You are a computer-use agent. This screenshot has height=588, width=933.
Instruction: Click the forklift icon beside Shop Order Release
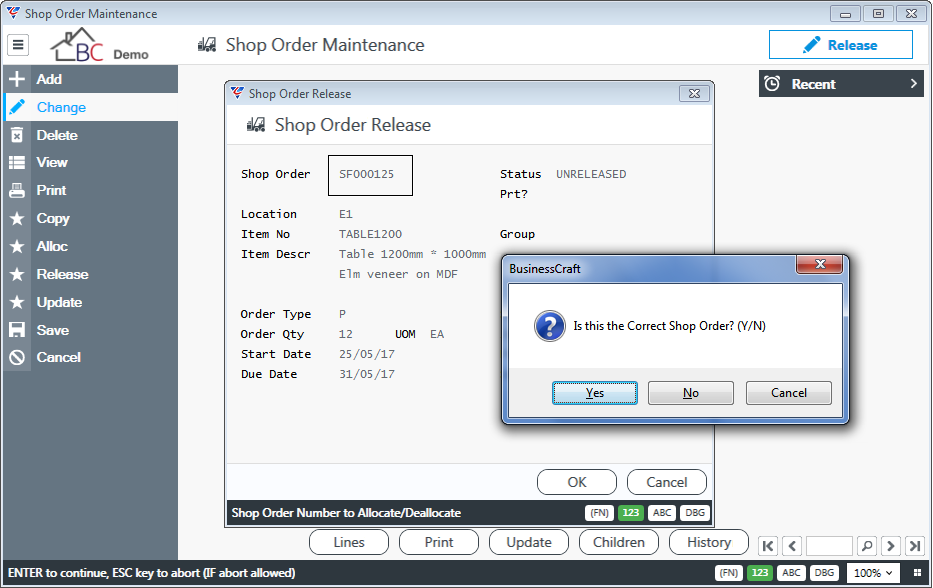(256, 125)
